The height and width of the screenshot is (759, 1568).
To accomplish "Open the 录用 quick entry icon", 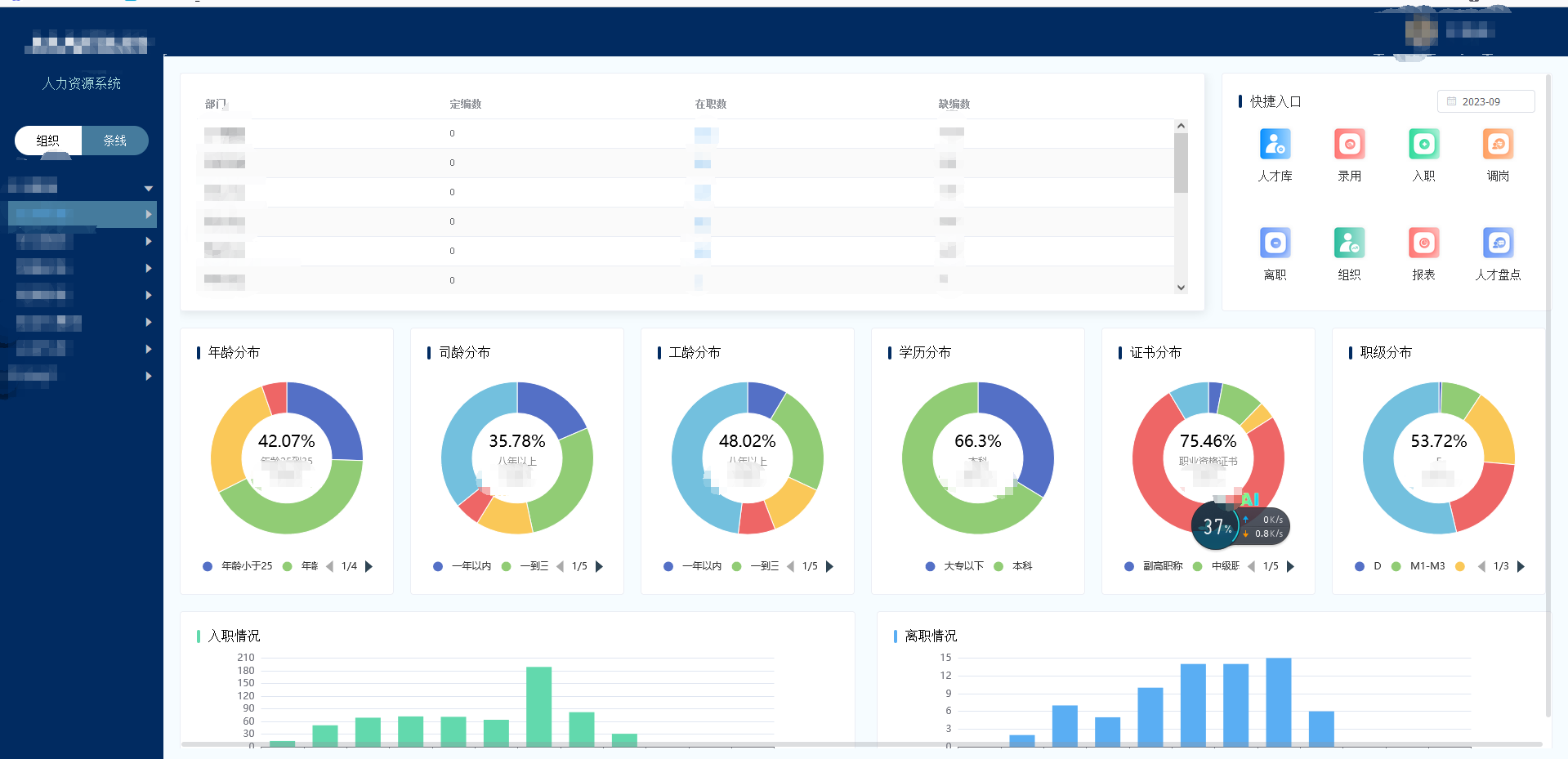I will click(1349, 145).
